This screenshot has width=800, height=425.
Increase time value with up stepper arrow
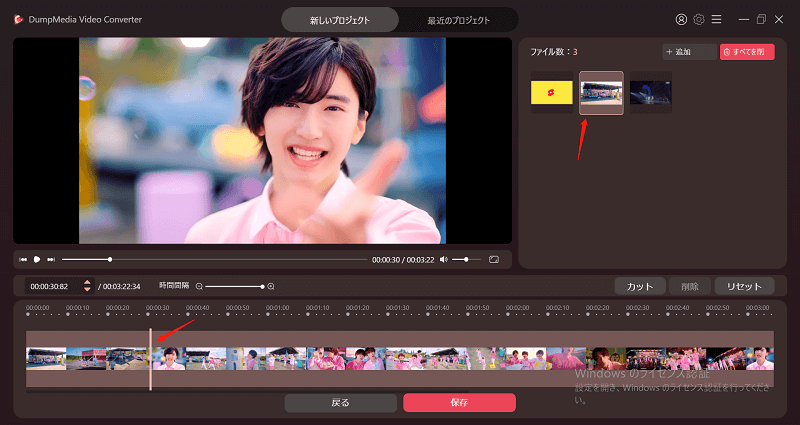pyautogui.click(x=87, y=282)
